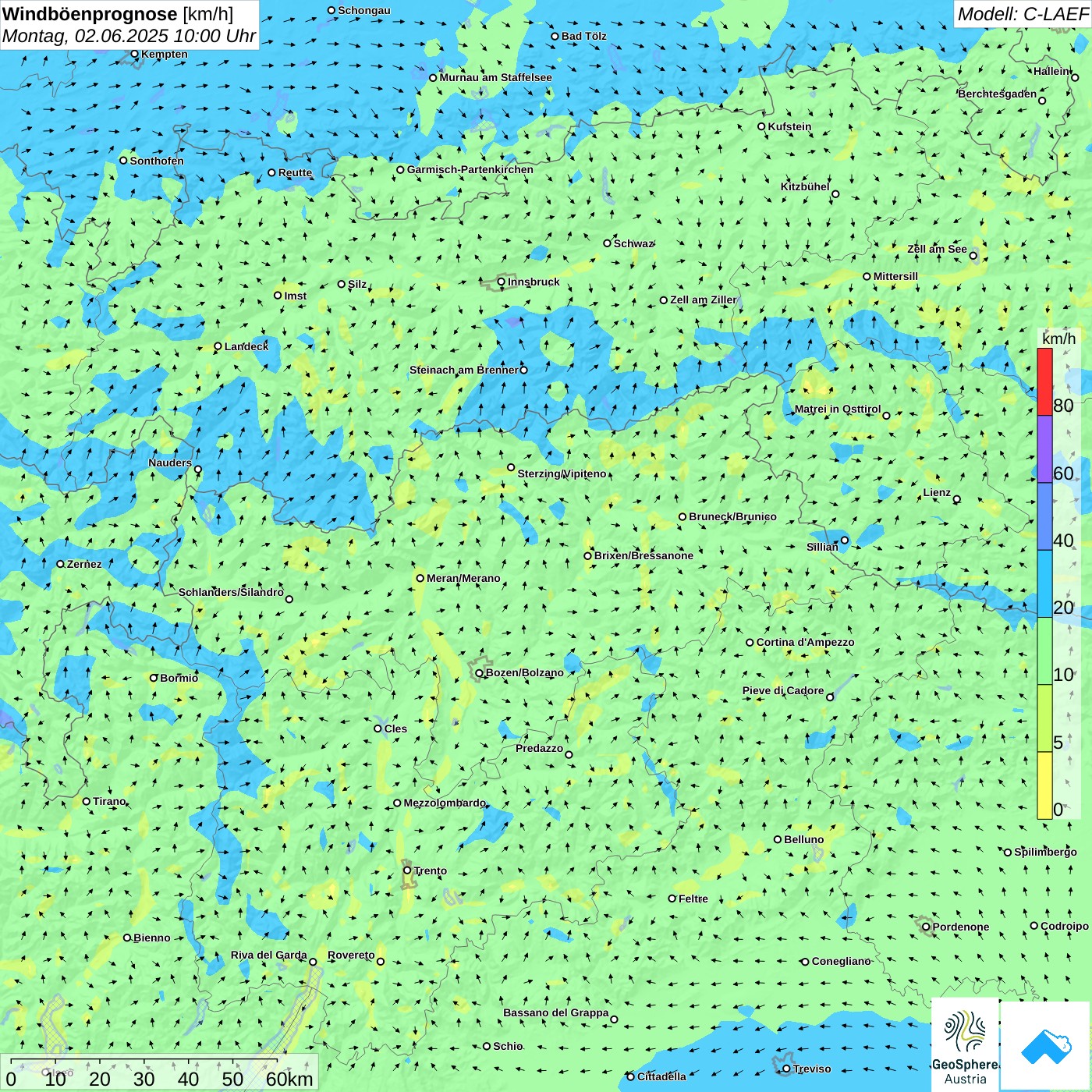This screenshot has height=1092, width=1092.
Task: Click the Lienz city label
Action: coord(937,492)
